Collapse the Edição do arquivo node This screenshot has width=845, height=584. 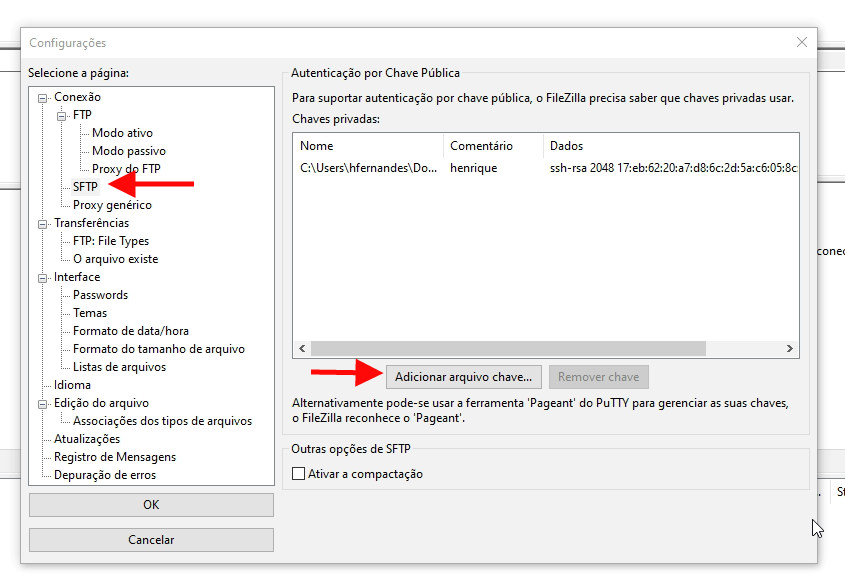tap(42, 404)
